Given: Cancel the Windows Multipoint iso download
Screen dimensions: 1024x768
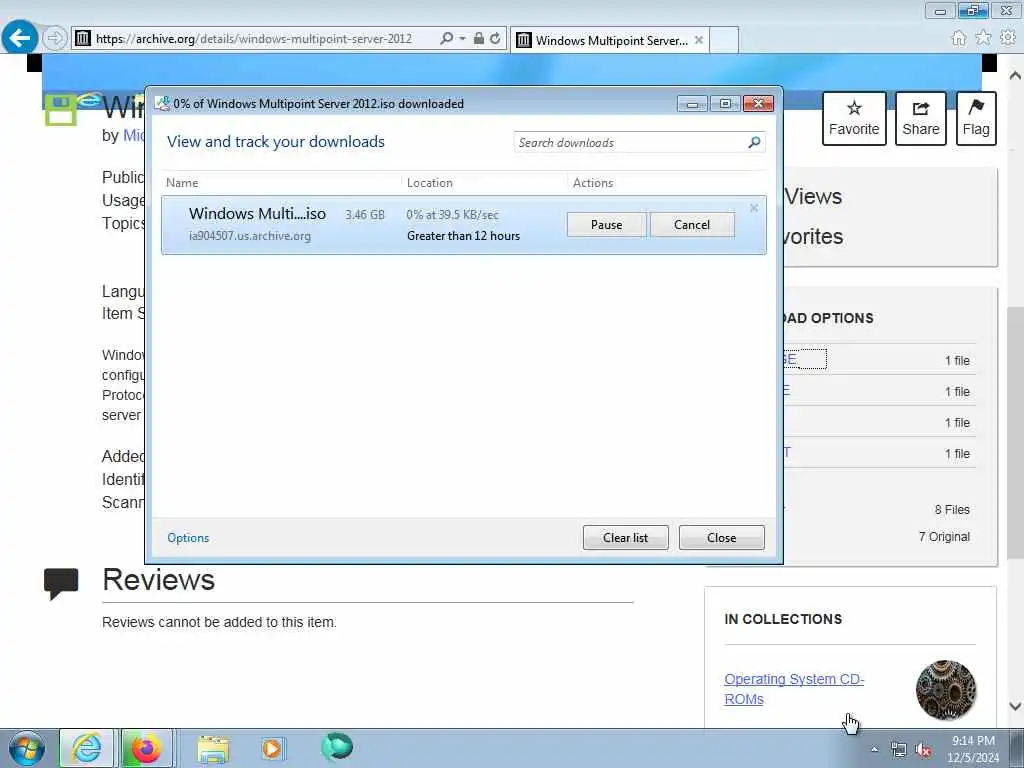Looking at the screenshot, I should click(692, 225).
